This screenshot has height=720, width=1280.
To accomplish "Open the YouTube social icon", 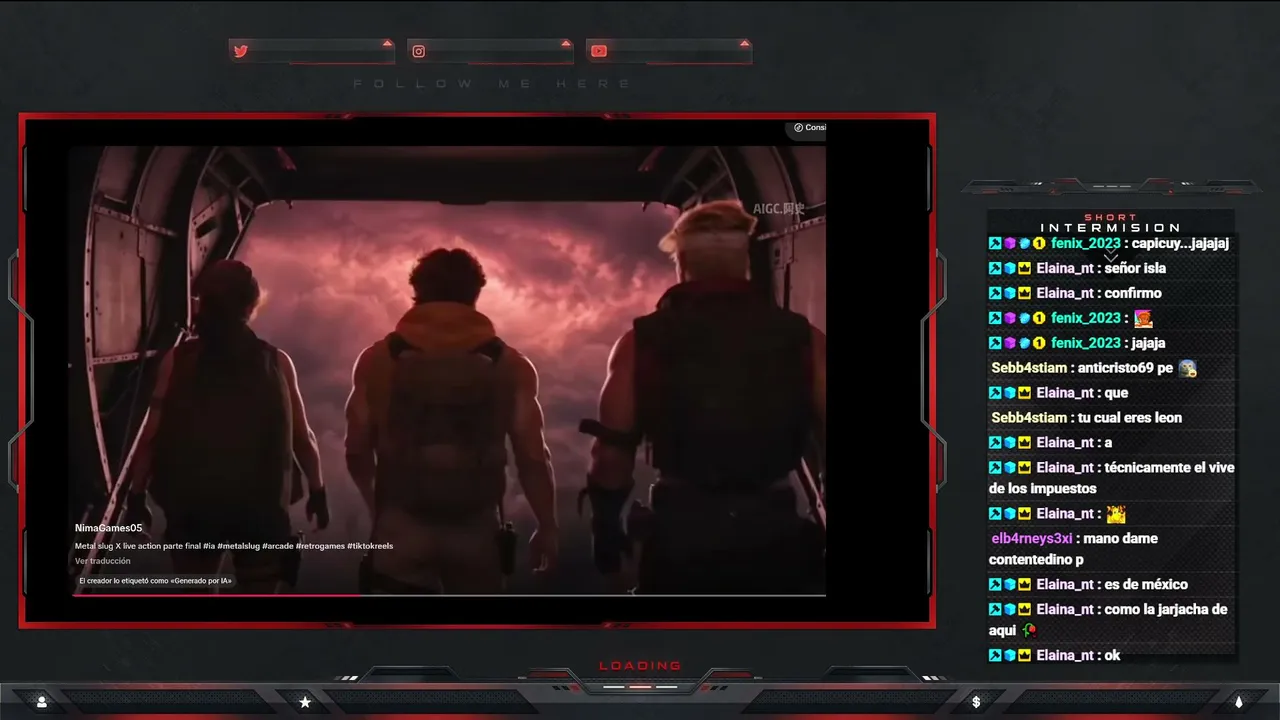I will coord(598,51).
